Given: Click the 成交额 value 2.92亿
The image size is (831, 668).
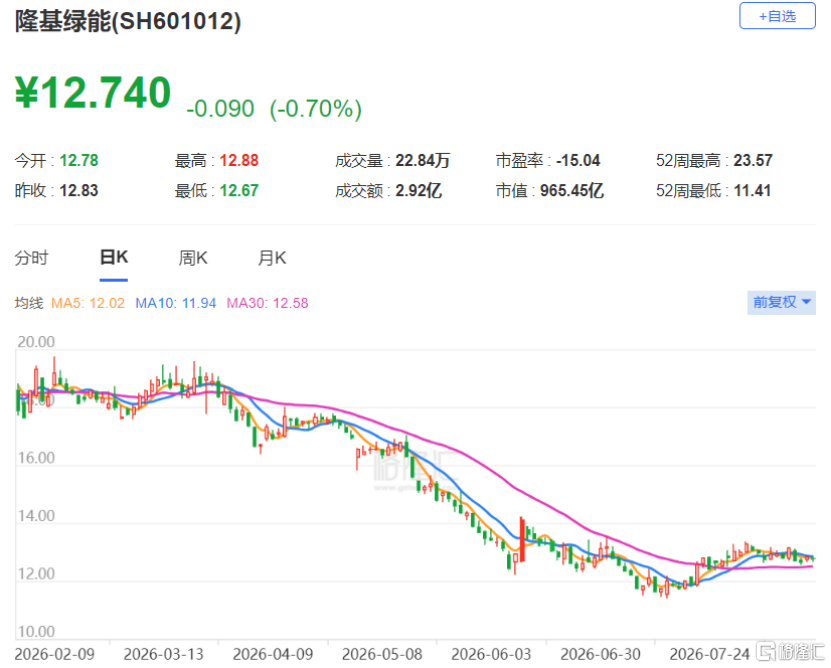Looking at the screenshot, I should (x=419, y=190).
